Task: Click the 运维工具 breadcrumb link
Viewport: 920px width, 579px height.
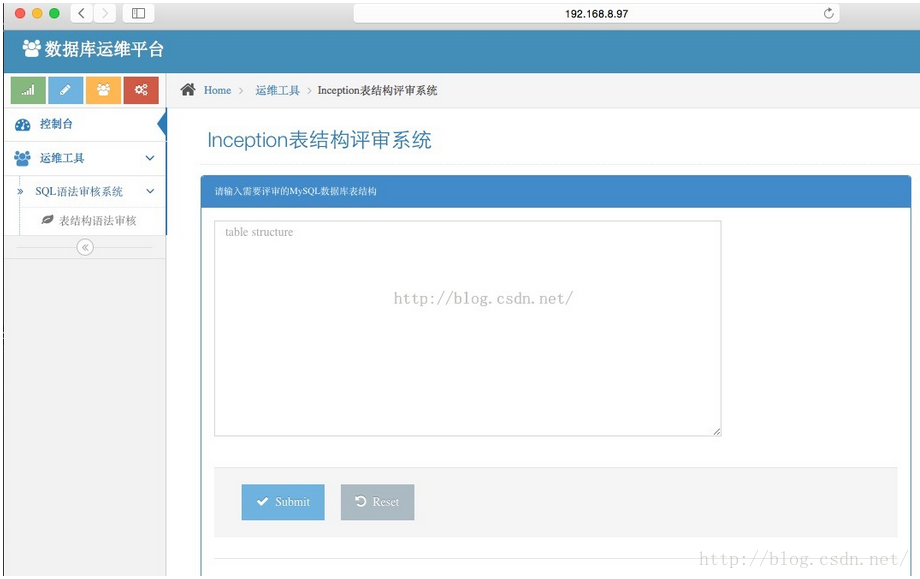Action: 278,90
